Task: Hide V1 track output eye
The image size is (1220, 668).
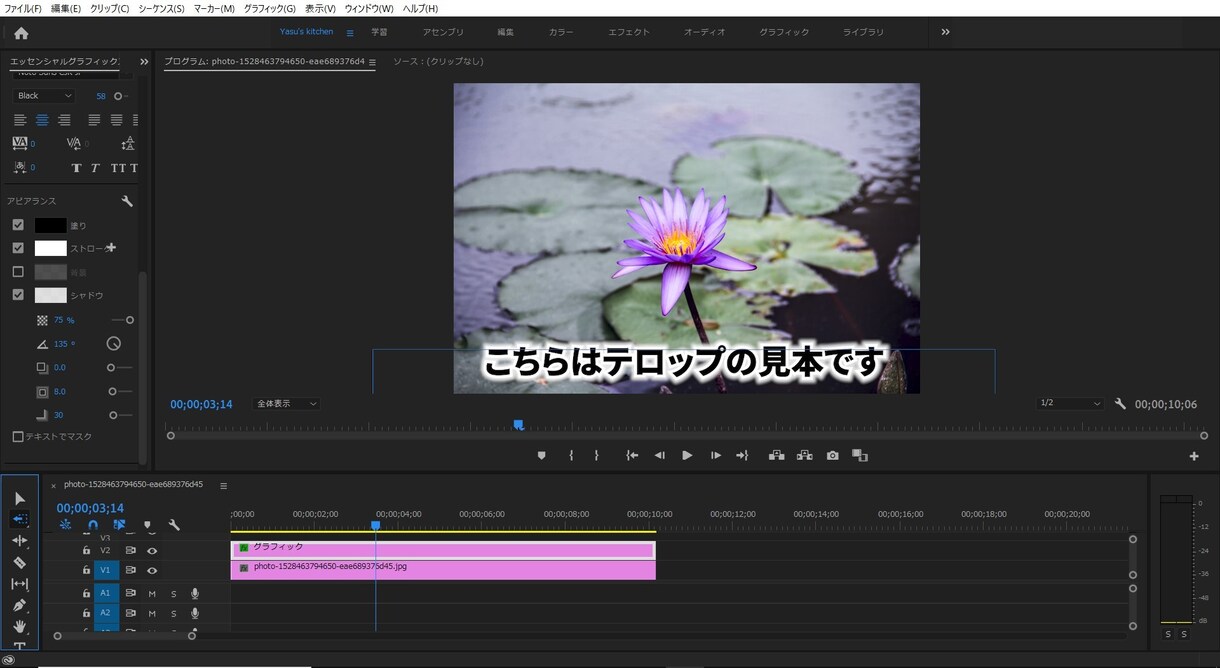Action: [152, 570]
